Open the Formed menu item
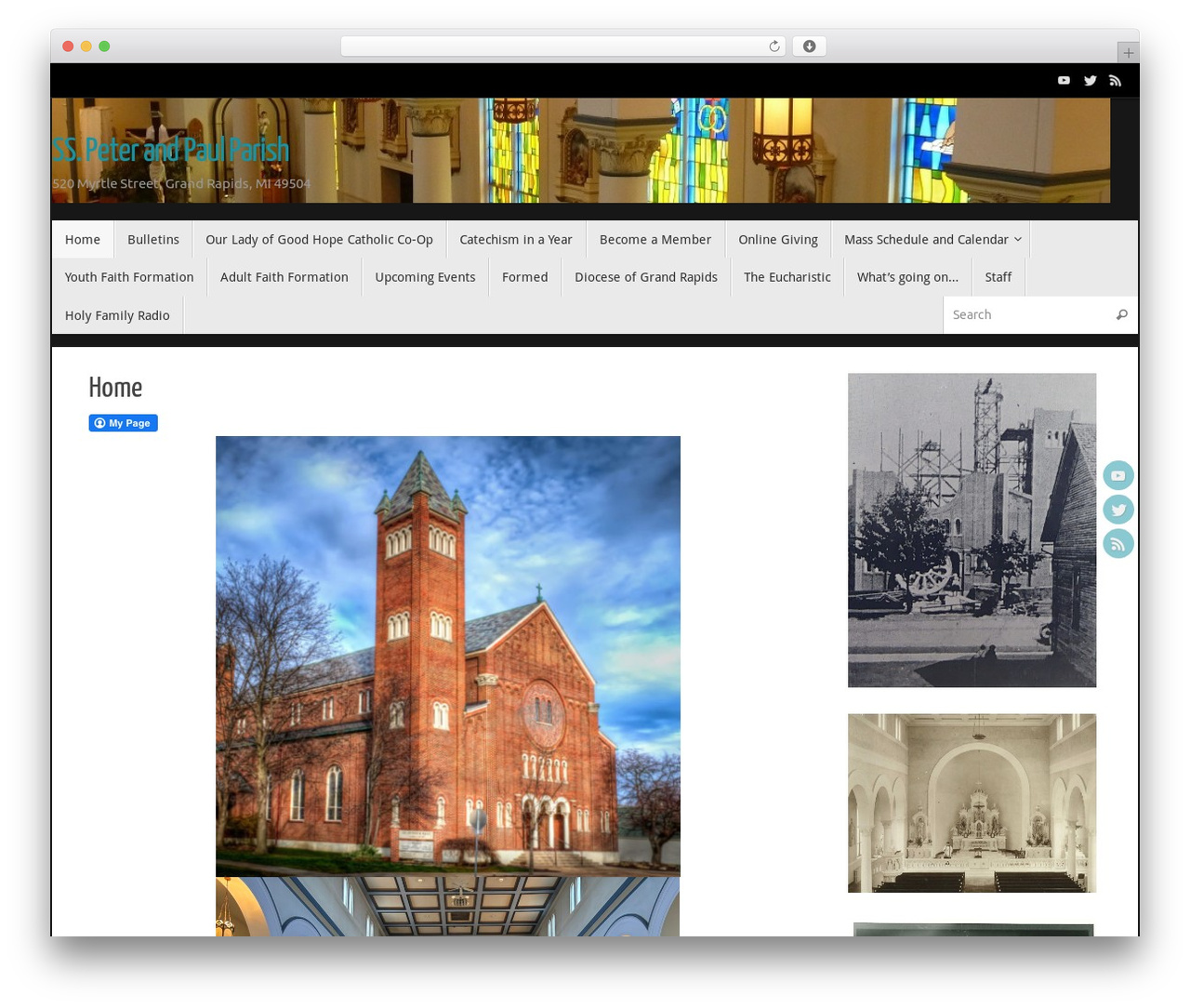Image resolution: width=1190 pixels, height=1008 pixels. 525,277
